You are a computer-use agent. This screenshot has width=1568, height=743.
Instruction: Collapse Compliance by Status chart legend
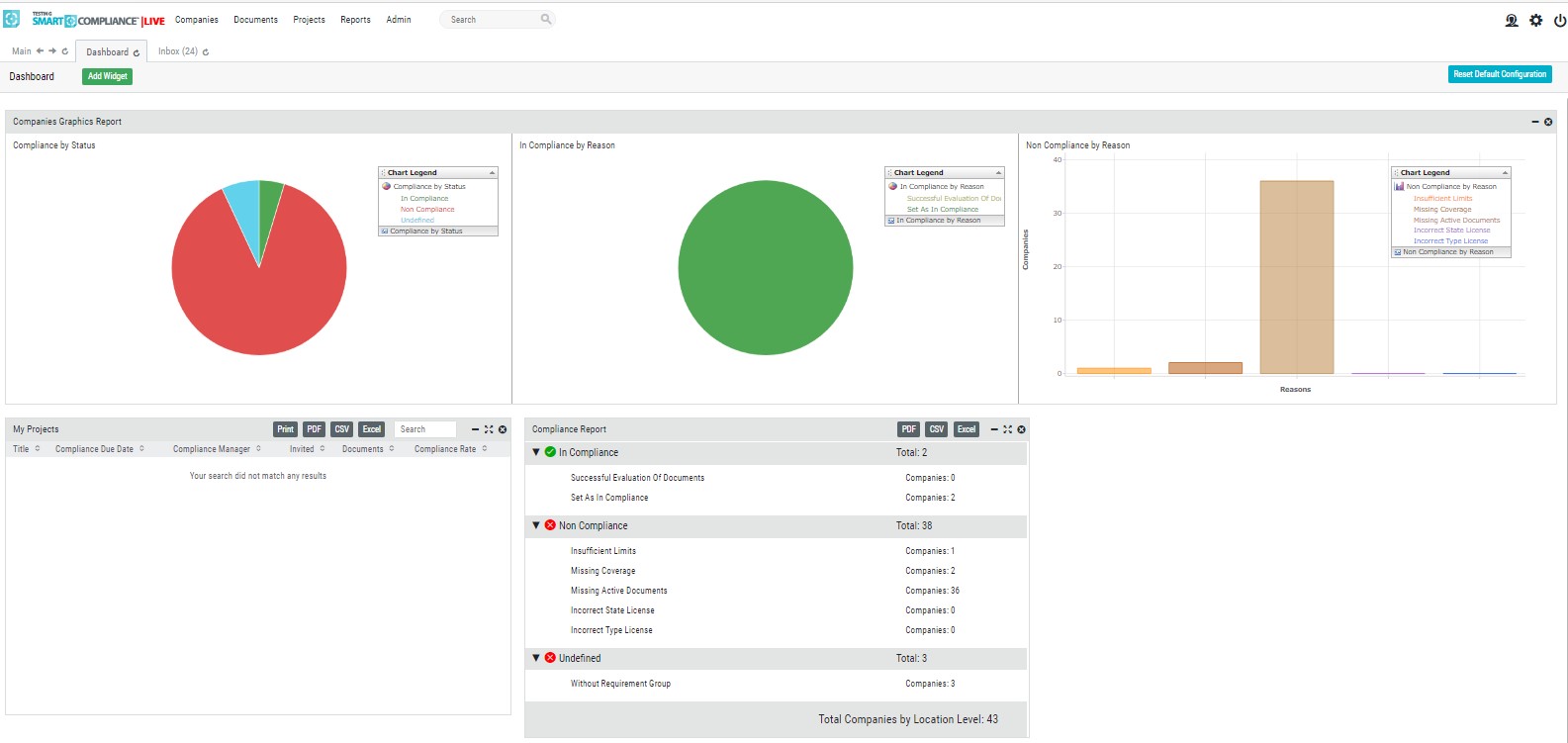click(492, 173)
